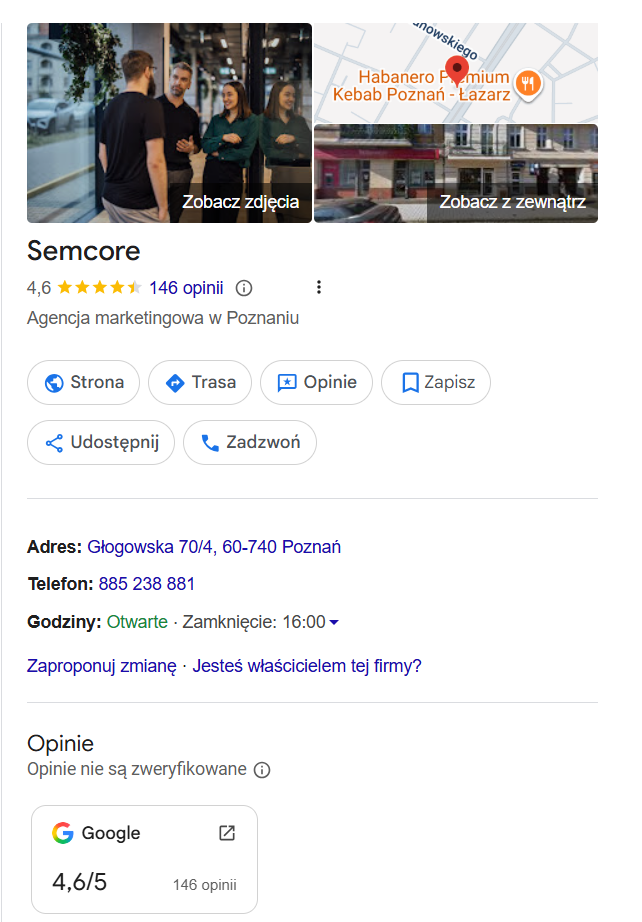The width and height of the screenshot is (642, 922).
Task: Click info icon next to unverified reviews note
Action: tap(262, 770)
